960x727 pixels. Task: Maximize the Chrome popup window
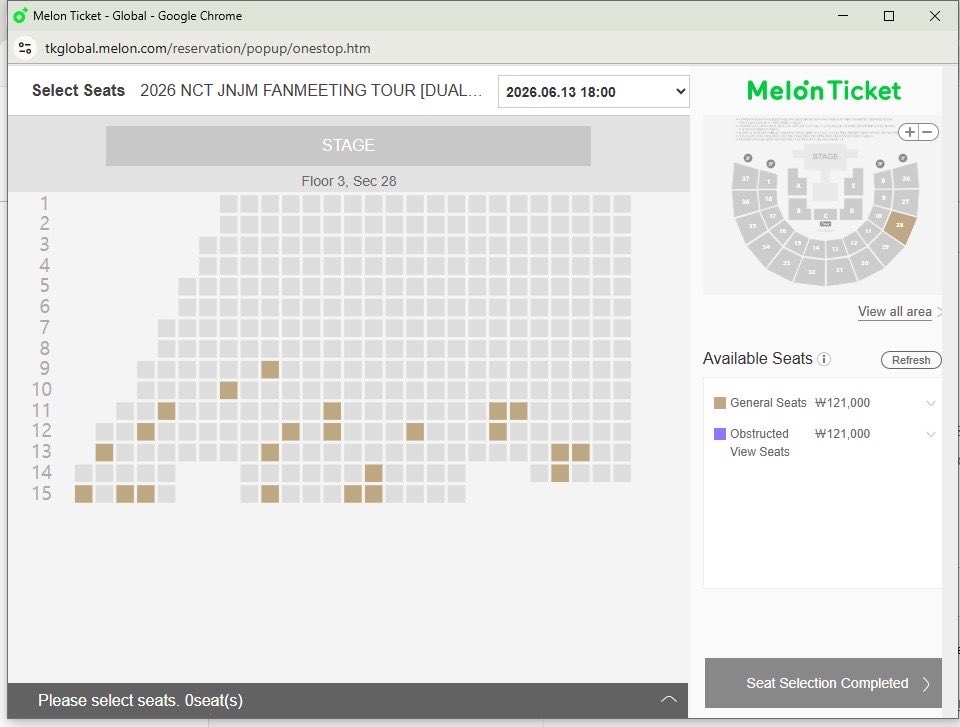point(889,16)
